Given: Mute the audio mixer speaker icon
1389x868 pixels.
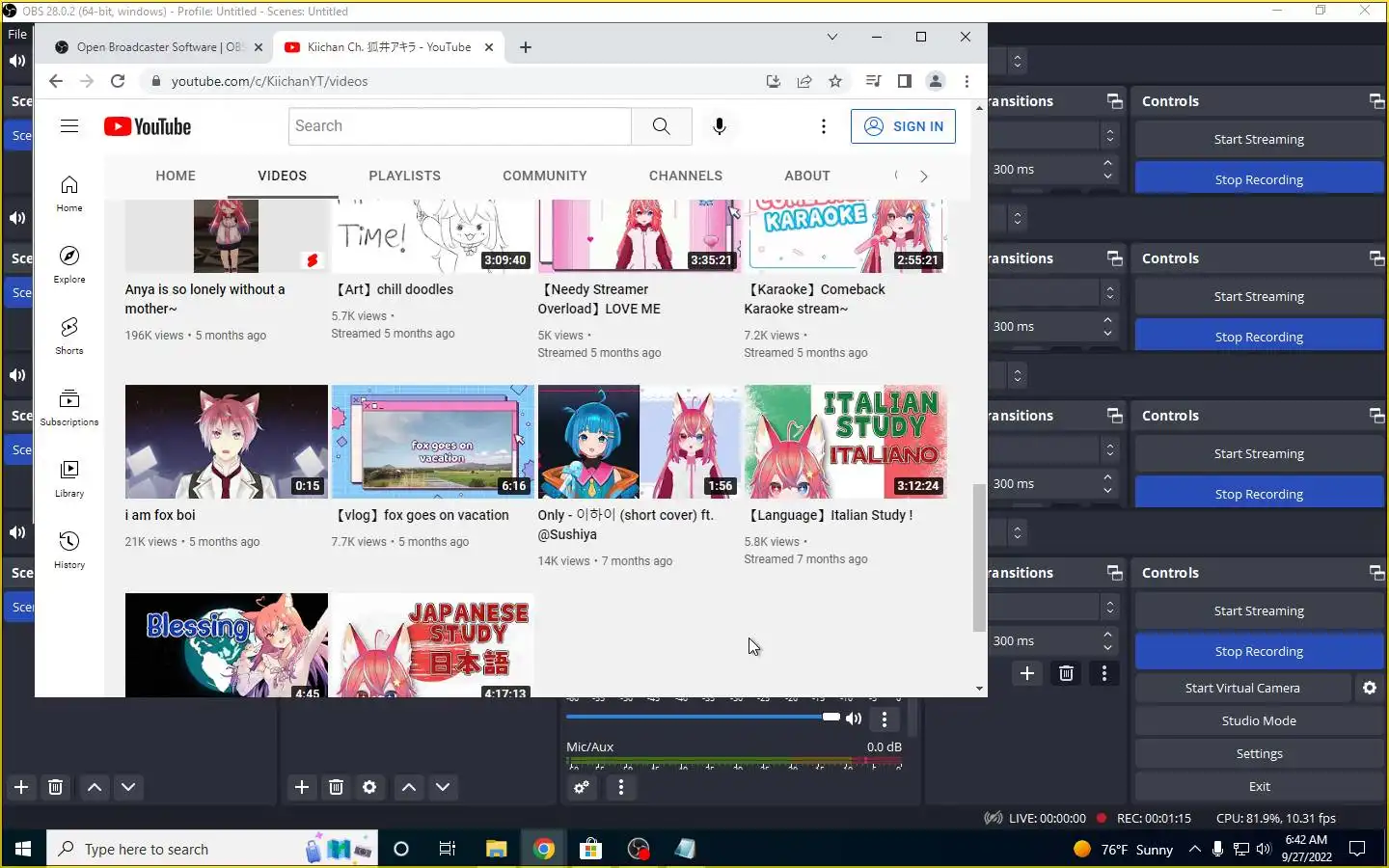Looking at the screenshot, I should [854, 718].
